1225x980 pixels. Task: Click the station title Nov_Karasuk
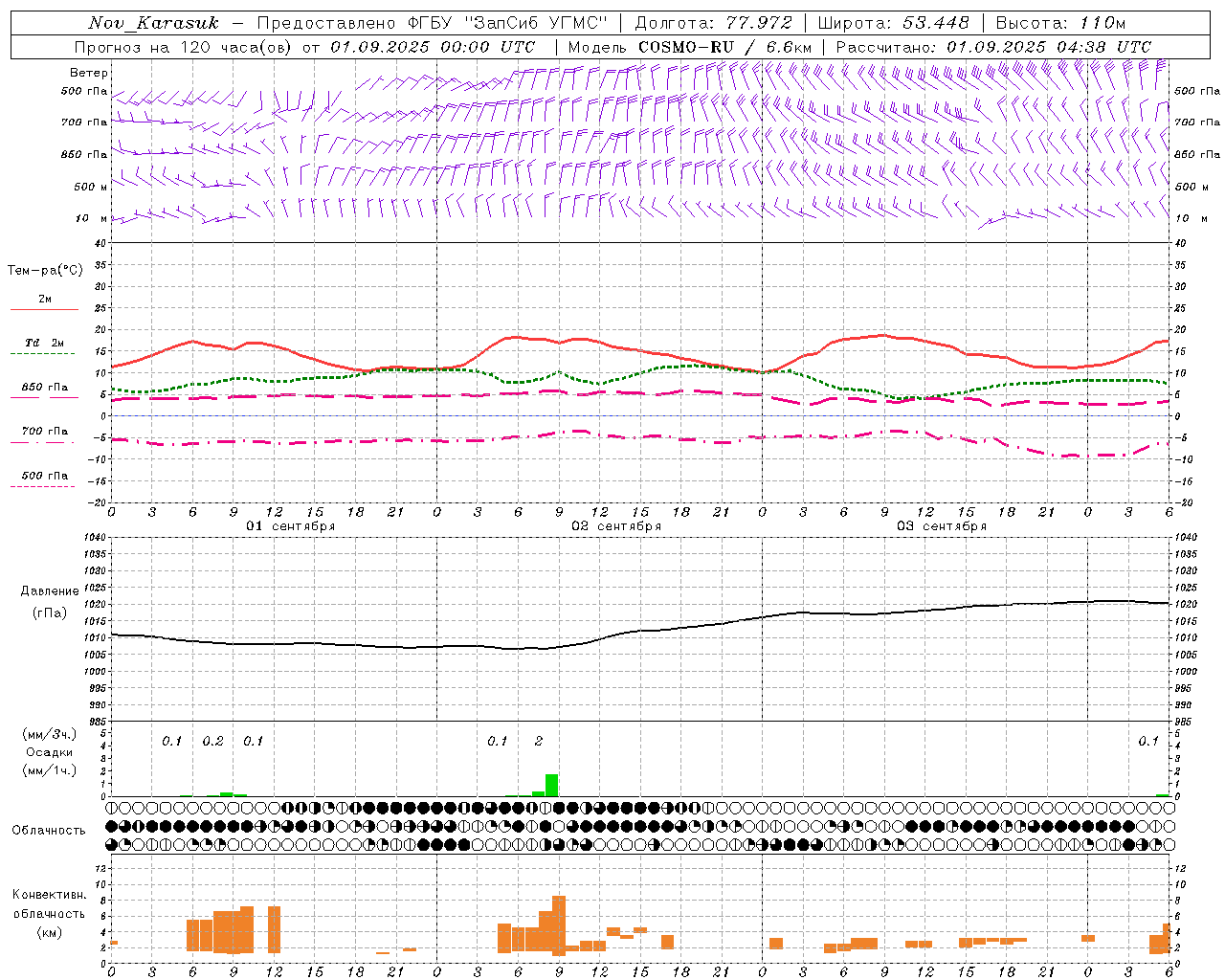click(x=153, y=23)
